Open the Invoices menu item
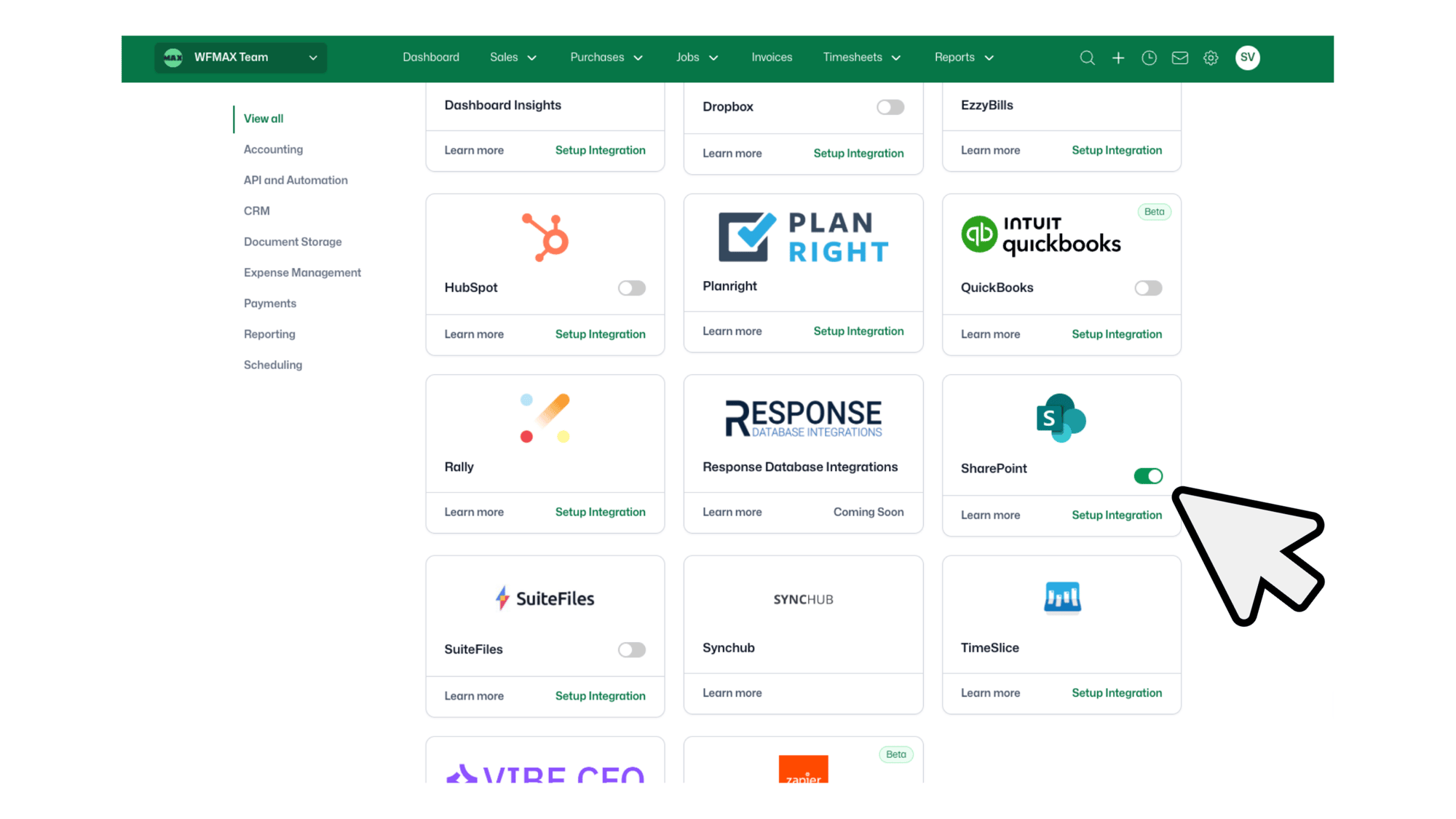1456x819 pixels. pos(772,58)
